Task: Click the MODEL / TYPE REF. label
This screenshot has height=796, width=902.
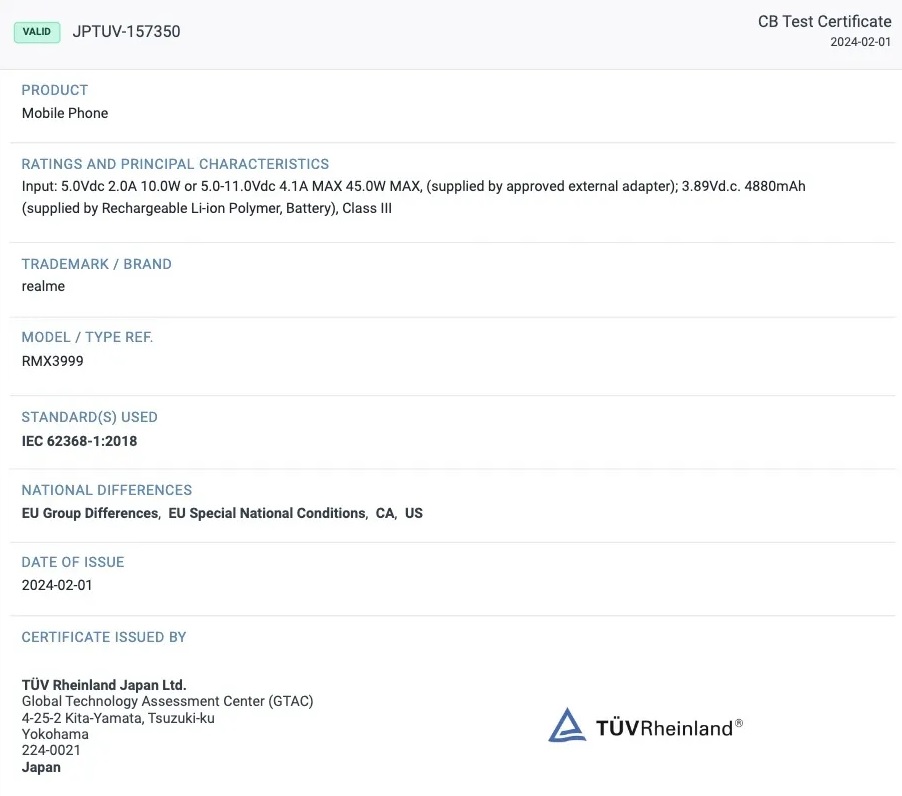Action: click(87, 337)
